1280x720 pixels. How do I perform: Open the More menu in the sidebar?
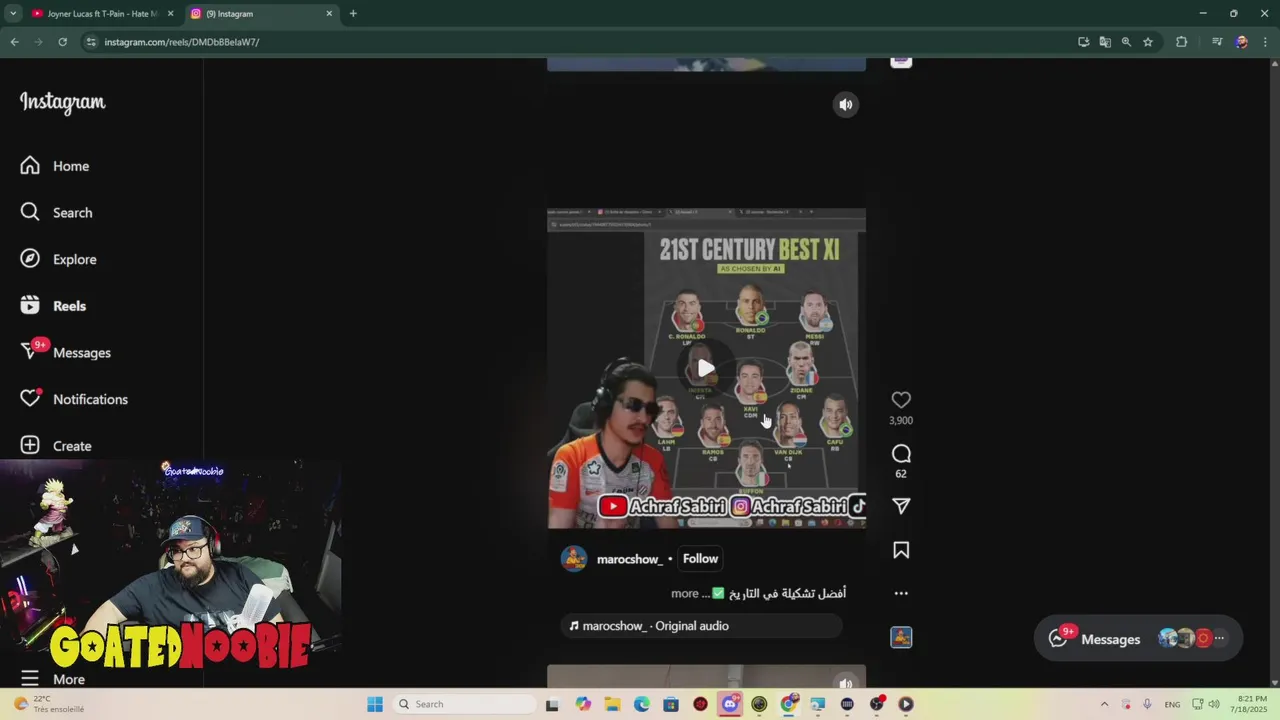pos(53,679)
